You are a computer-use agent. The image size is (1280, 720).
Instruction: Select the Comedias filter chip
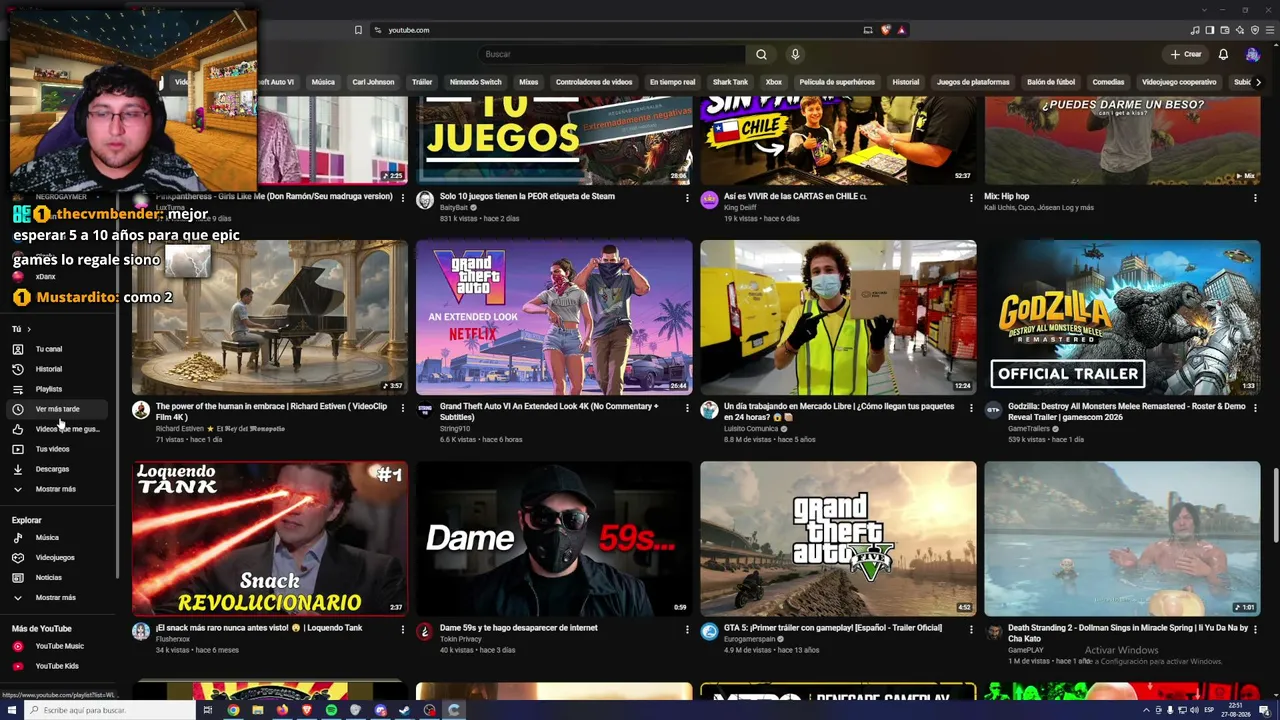[1108, 82]
